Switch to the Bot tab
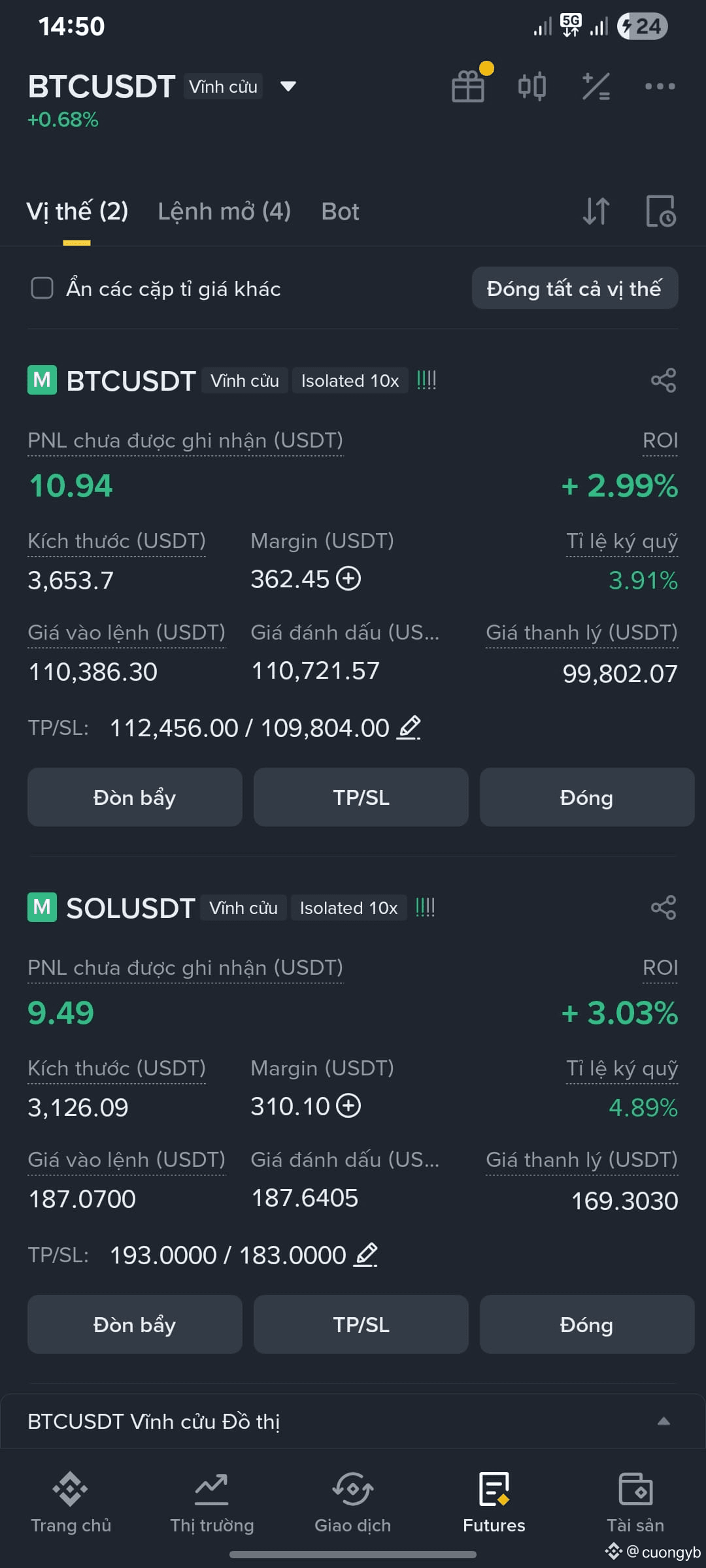 (340, 212)
